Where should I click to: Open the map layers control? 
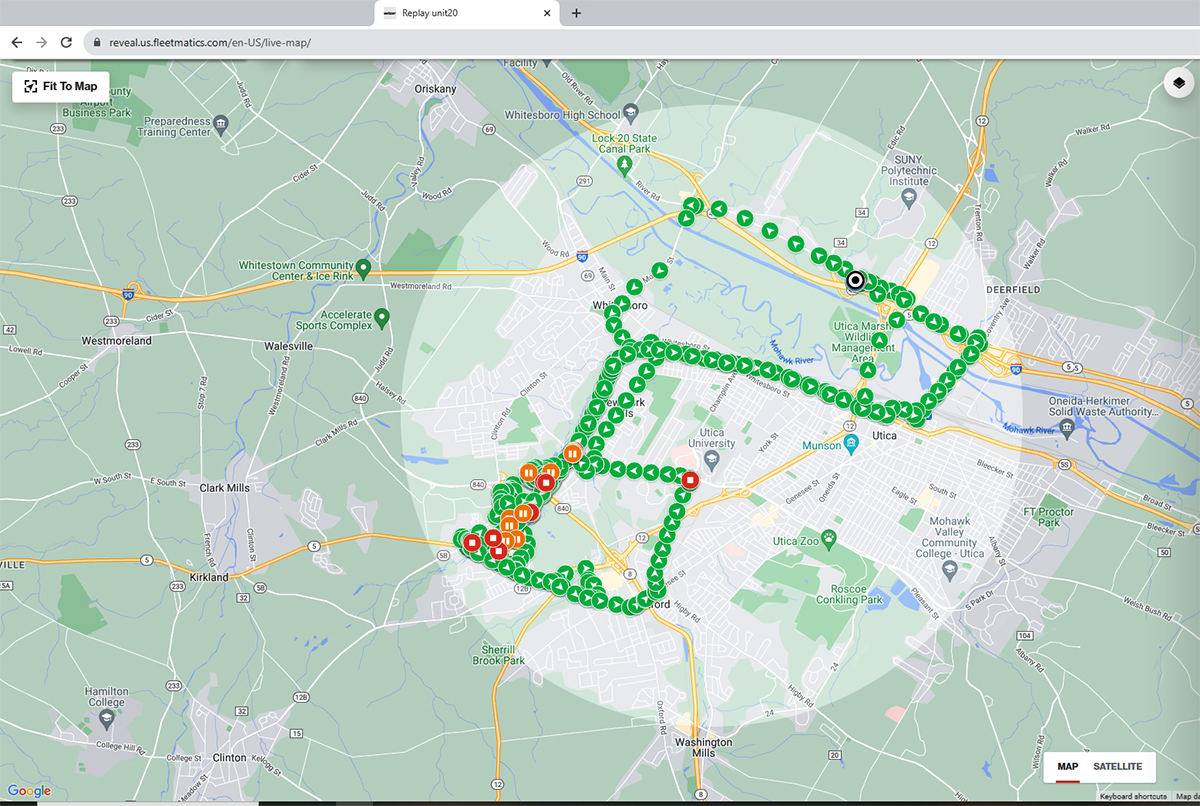(1179, 83)
